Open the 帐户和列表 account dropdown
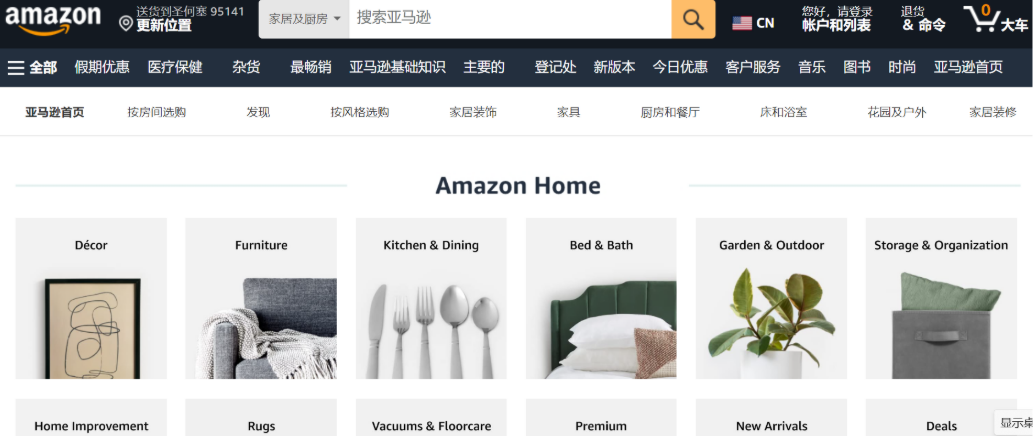Screen dimensions: 1033x436 point(837,19)
